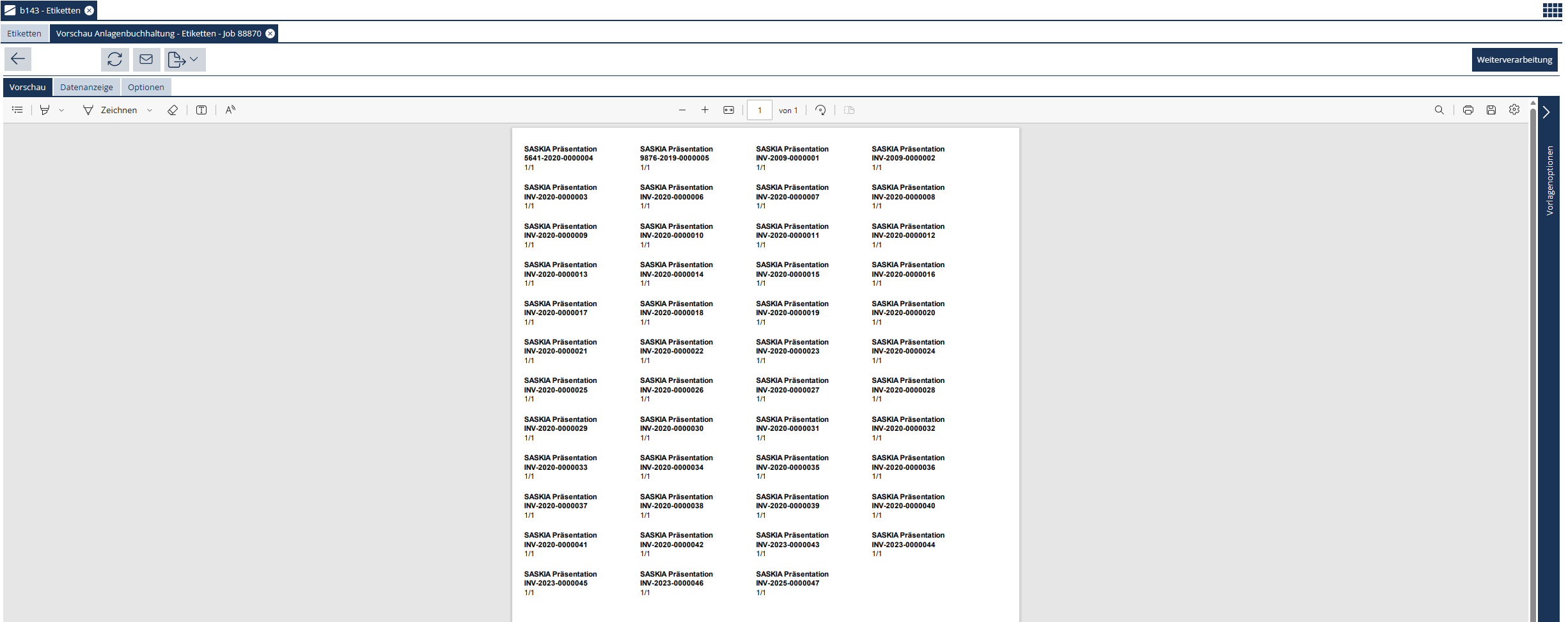This screenshot has height=622, width=1568.
Task: Click the page number input field
Action: (x=760, y=110)
